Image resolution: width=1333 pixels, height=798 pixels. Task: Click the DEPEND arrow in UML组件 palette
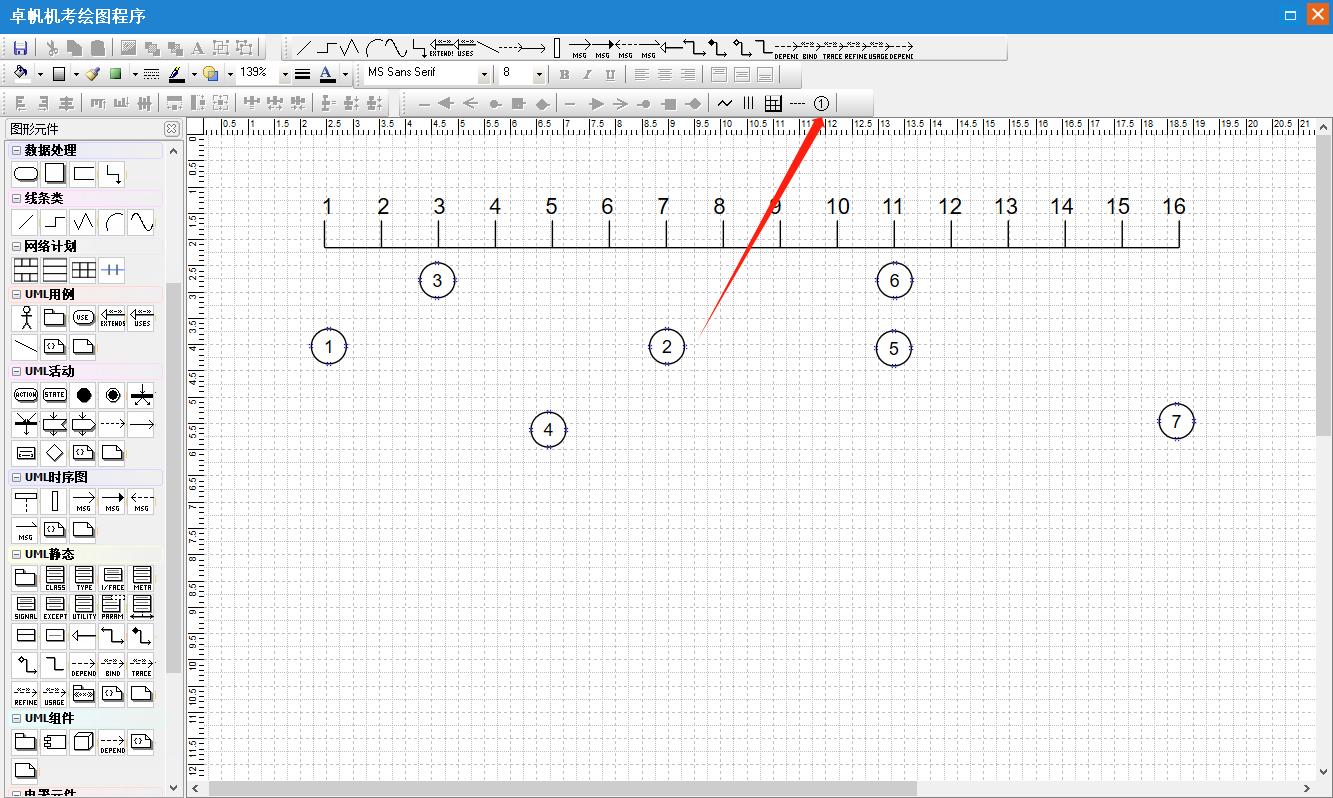113,742
